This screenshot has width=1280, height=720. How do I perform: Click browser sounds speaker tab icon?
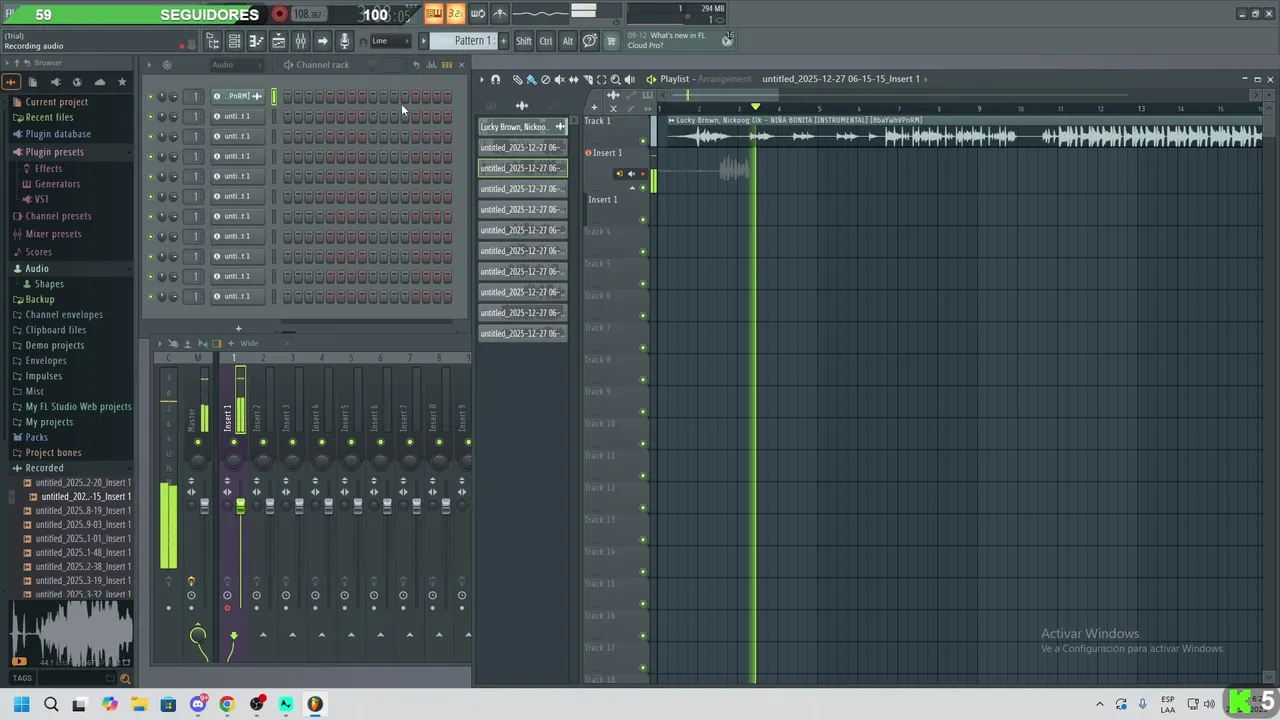pos(55,82)
